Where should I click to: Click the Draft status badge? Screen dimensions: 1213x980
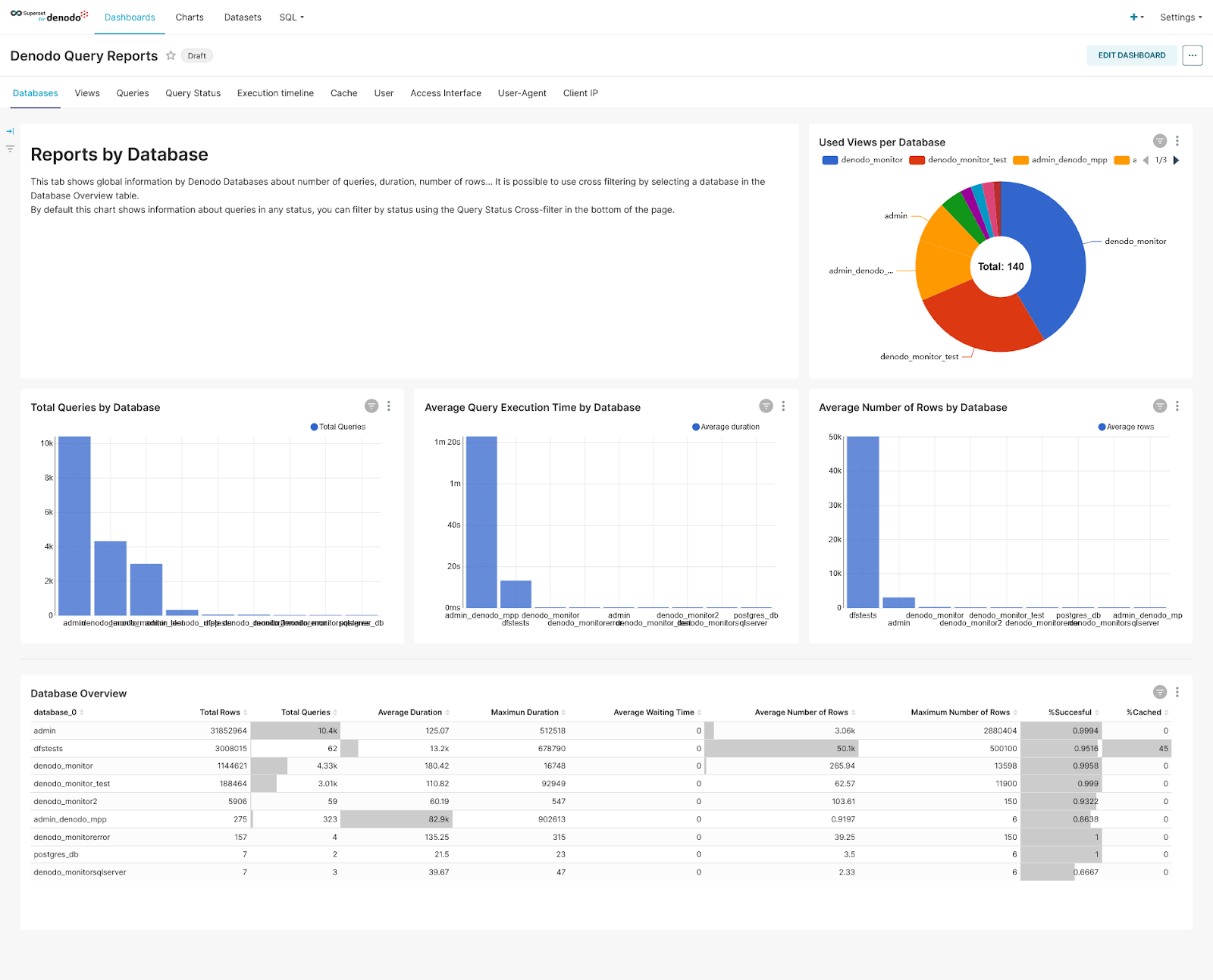[196, 55]
